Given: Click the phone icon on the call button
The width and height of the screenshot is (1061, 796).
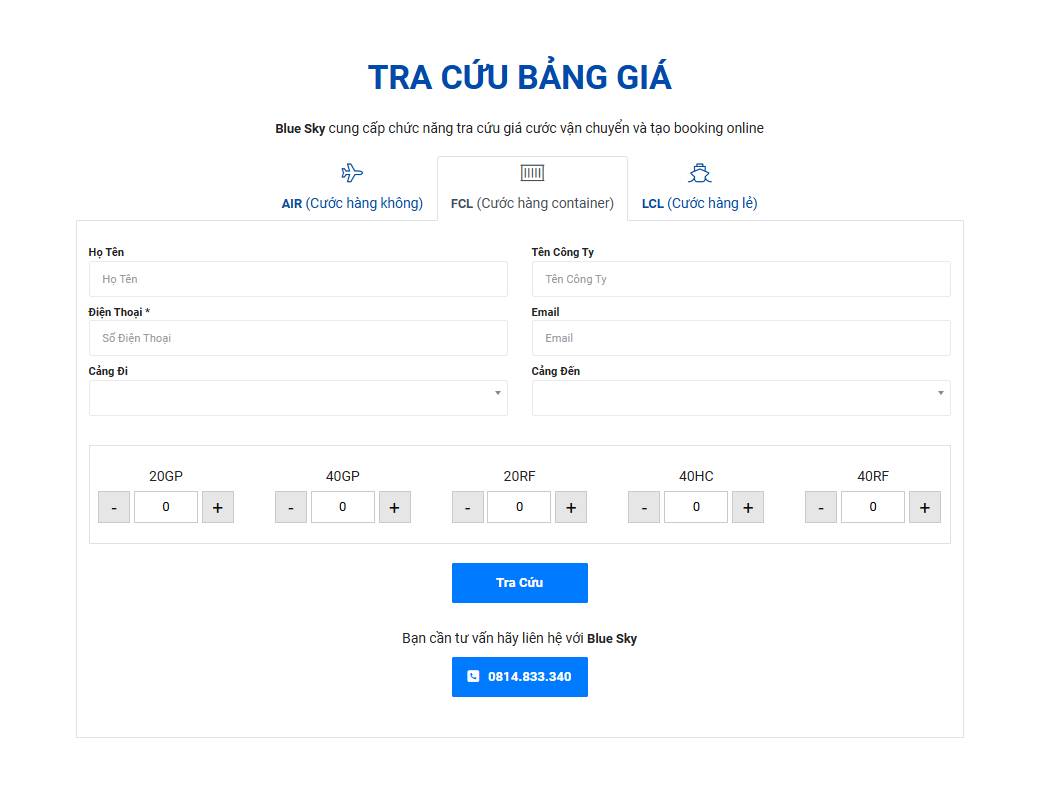Looking at the screenshot, I should tap(474, 676).
